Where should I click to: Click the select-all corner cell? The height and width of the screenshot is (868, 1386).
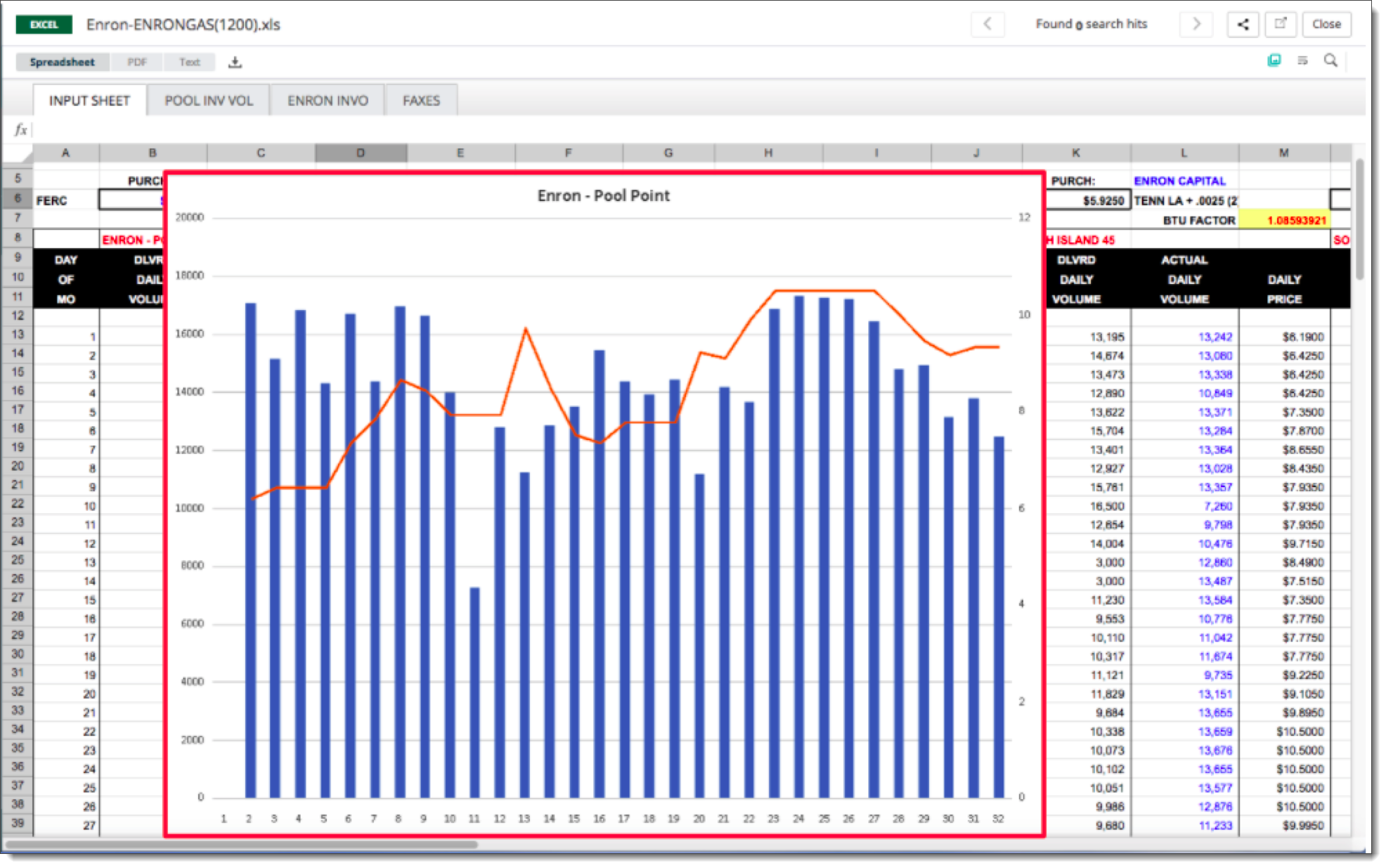coord(18,153)
